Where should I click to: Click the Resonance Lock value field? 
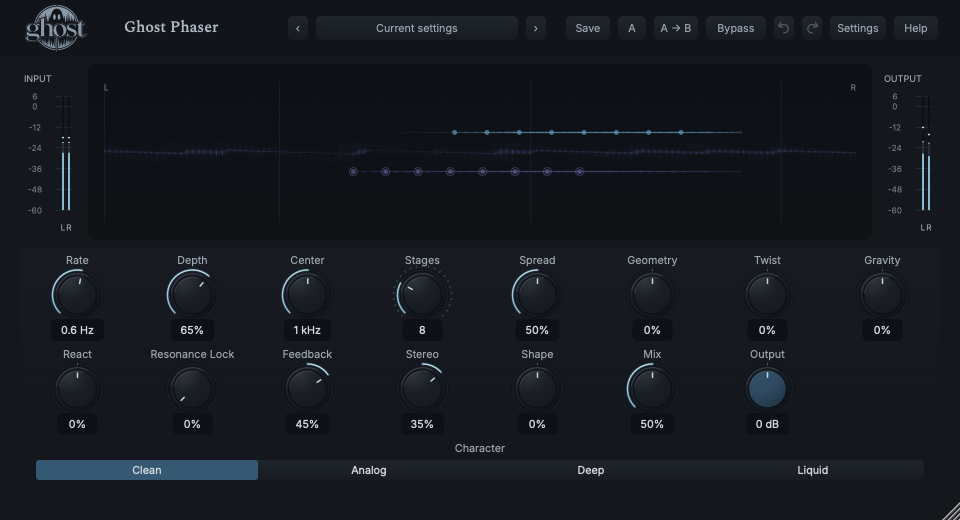[192, 424]
